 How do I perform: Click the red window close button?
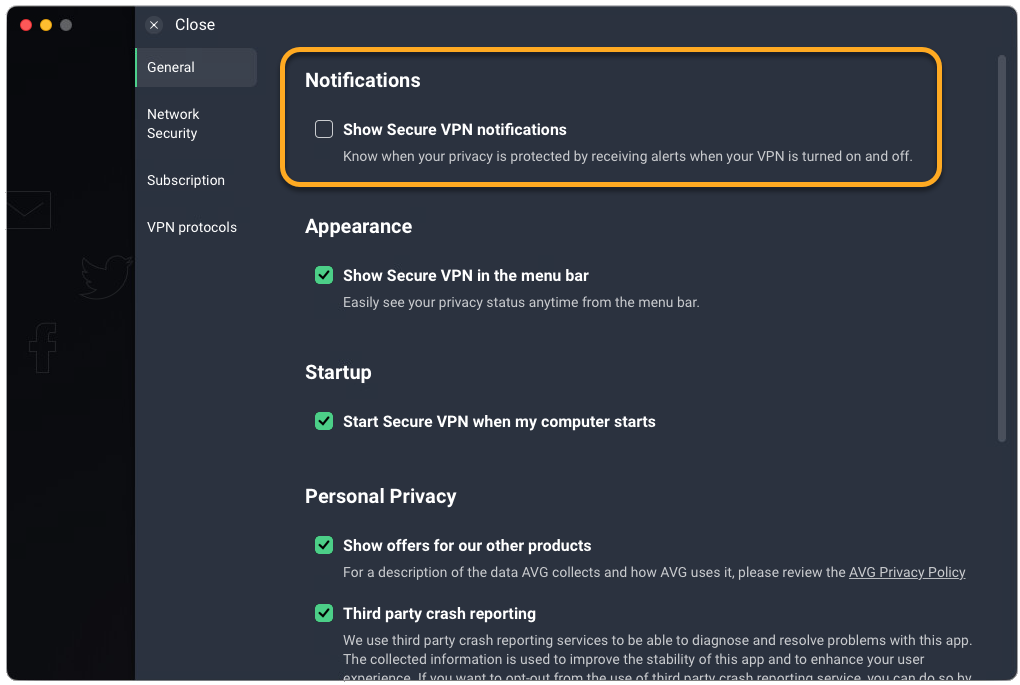(x=26, y=25)
